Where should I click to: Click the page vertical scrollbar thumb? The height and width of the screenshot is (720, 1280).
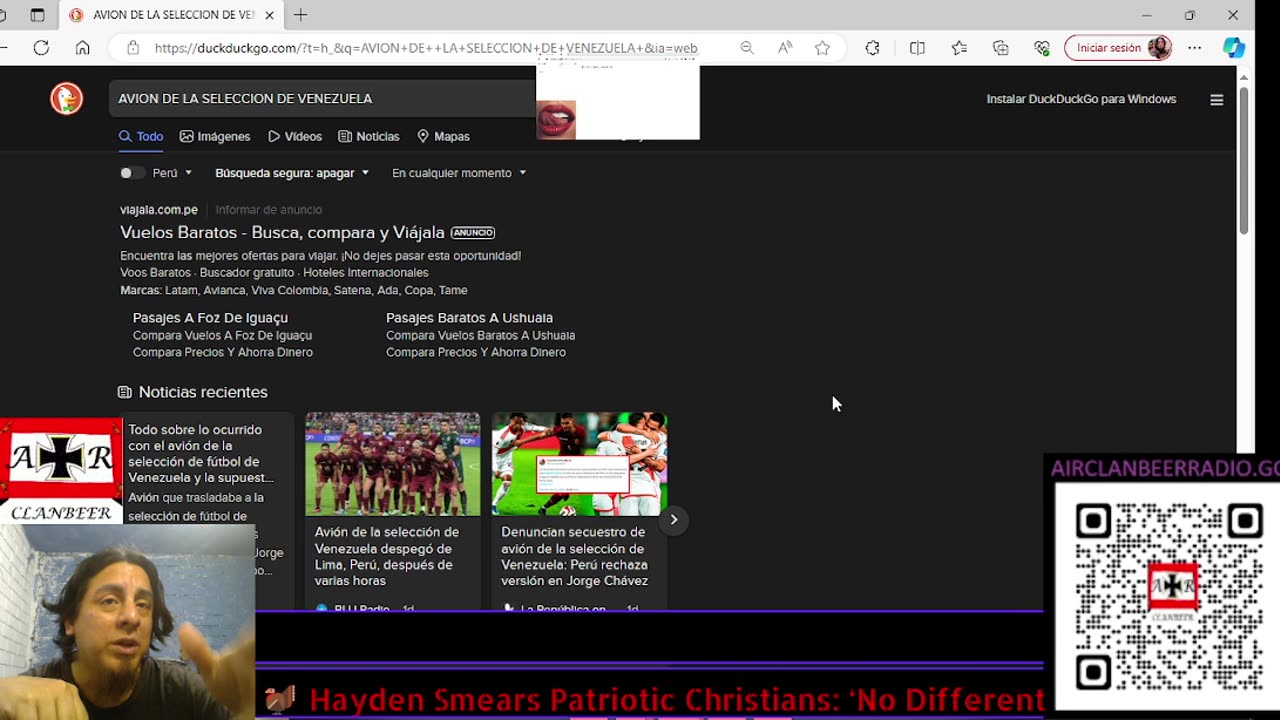click(1244, 162)
